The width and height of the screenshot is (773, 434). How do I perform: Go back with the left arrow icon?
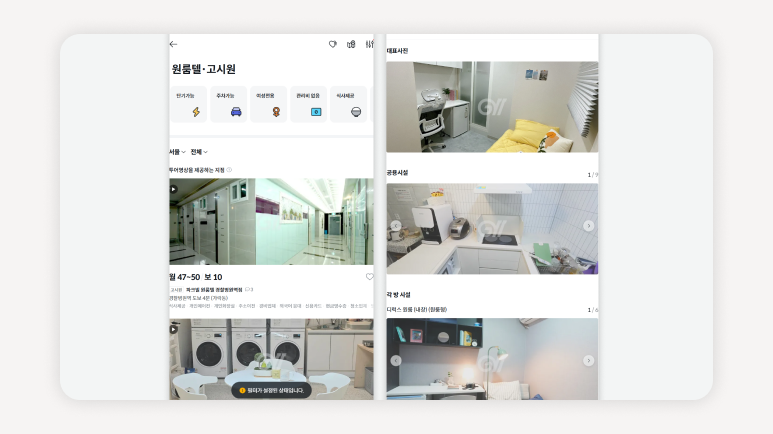point(174,44)
